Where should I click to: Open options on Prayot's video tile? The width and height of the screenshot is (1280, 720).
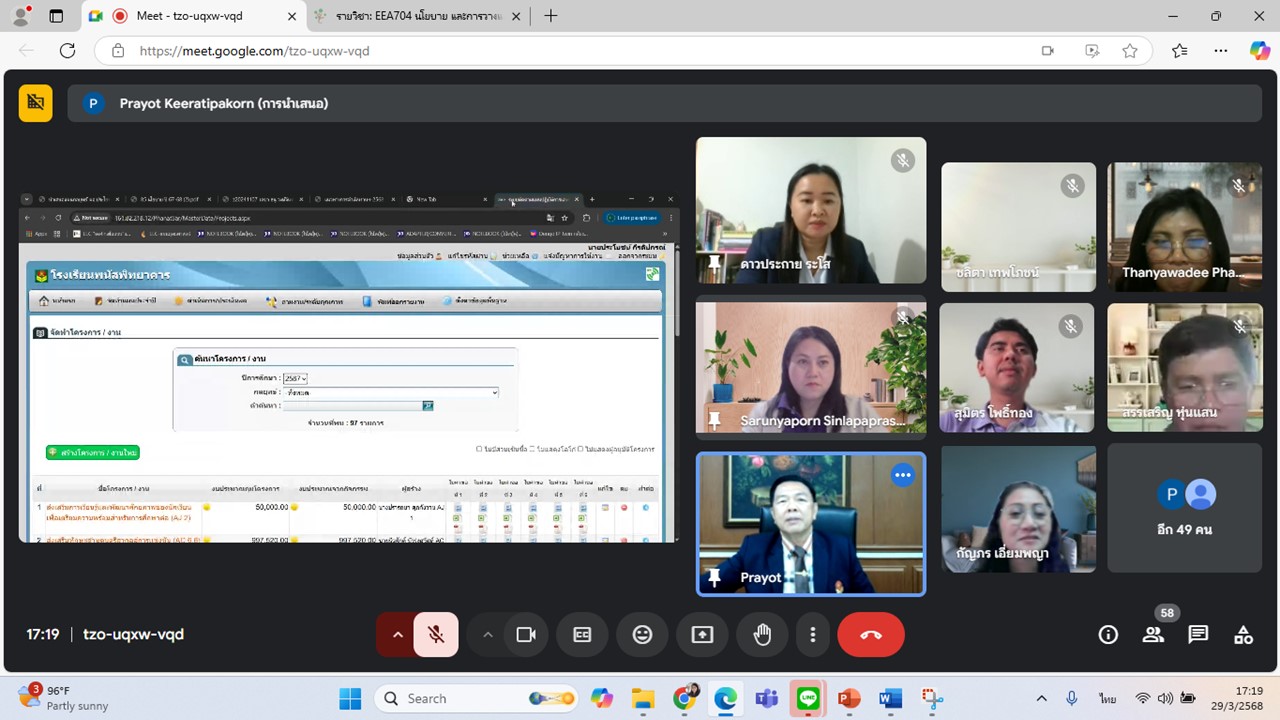point(902,476)
